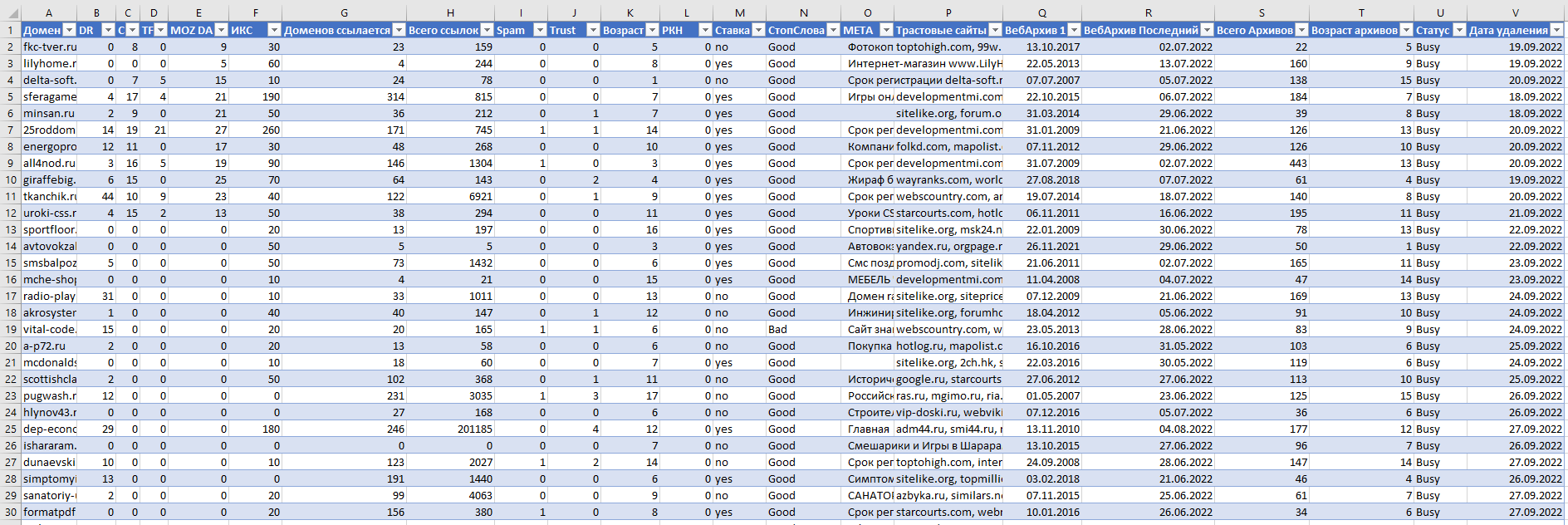The height and width of the screenshot is (525, 1568).
Task: Select column R header letter
Action: click(1148, 12)
